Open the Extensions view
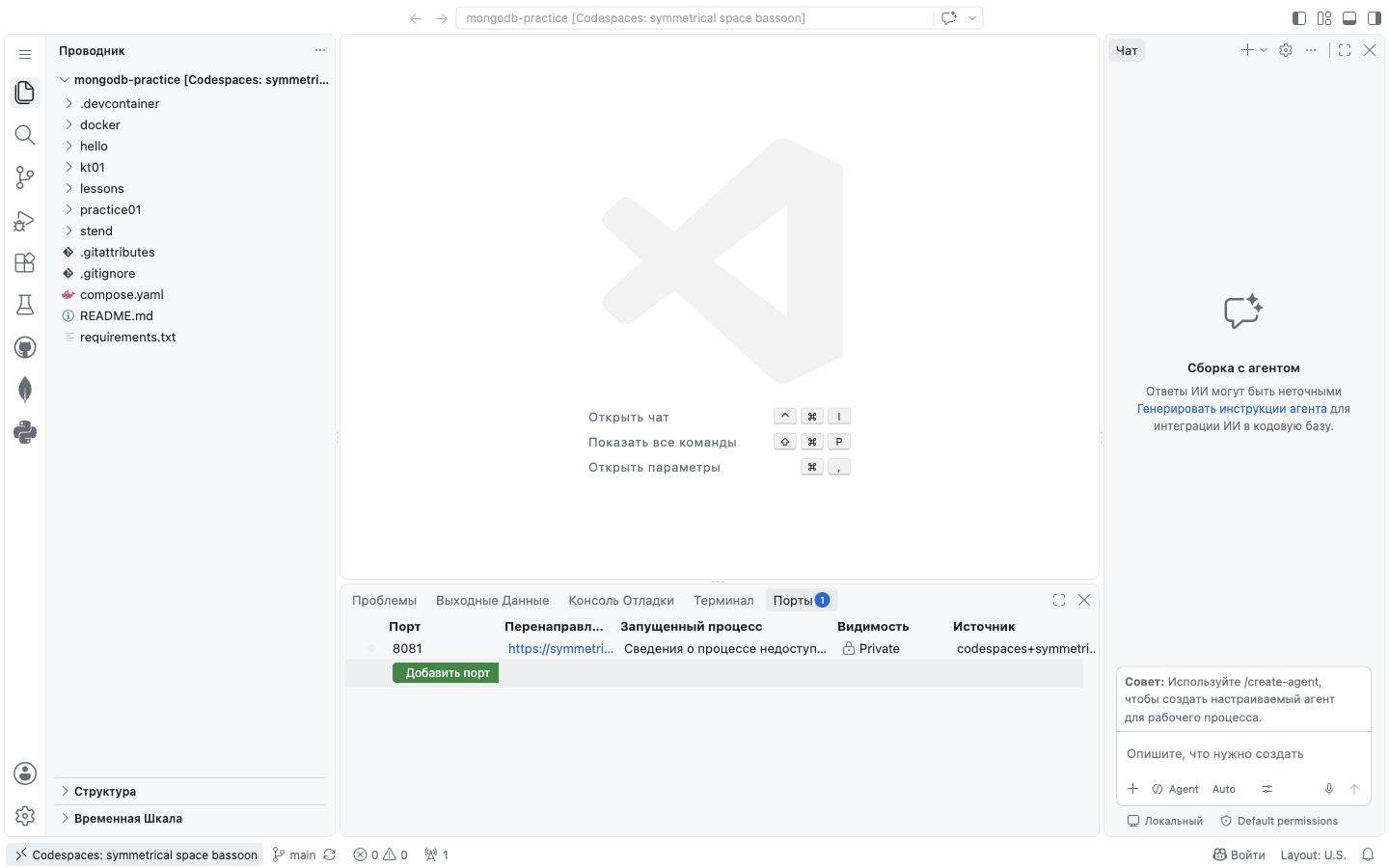The width and height of the screenshot is (1389, 868). pos(25,262)
